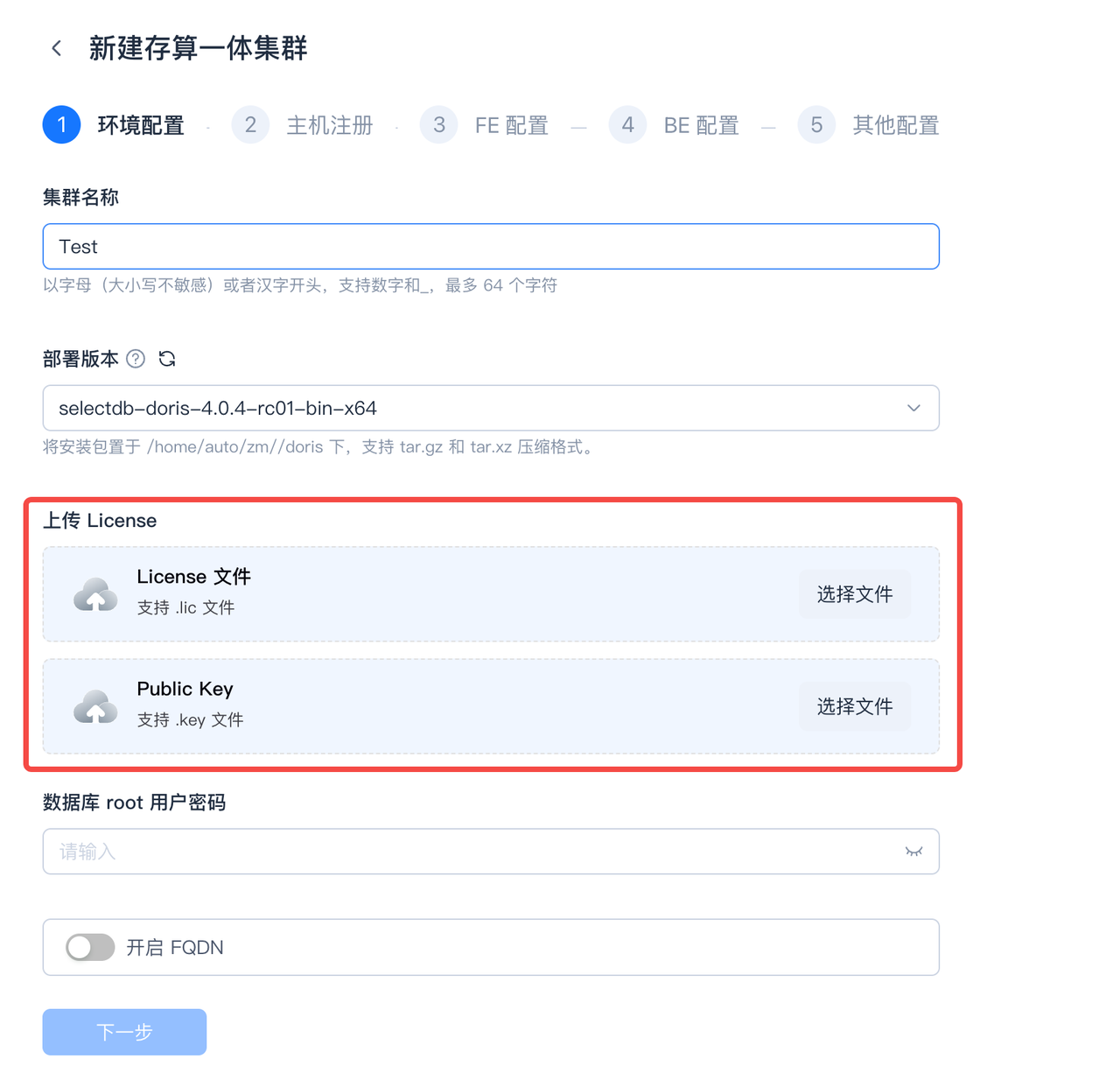Screen dimensions: 1120x1080
Task: Go to step 3 FE 配置
Action: coord(439,125)
